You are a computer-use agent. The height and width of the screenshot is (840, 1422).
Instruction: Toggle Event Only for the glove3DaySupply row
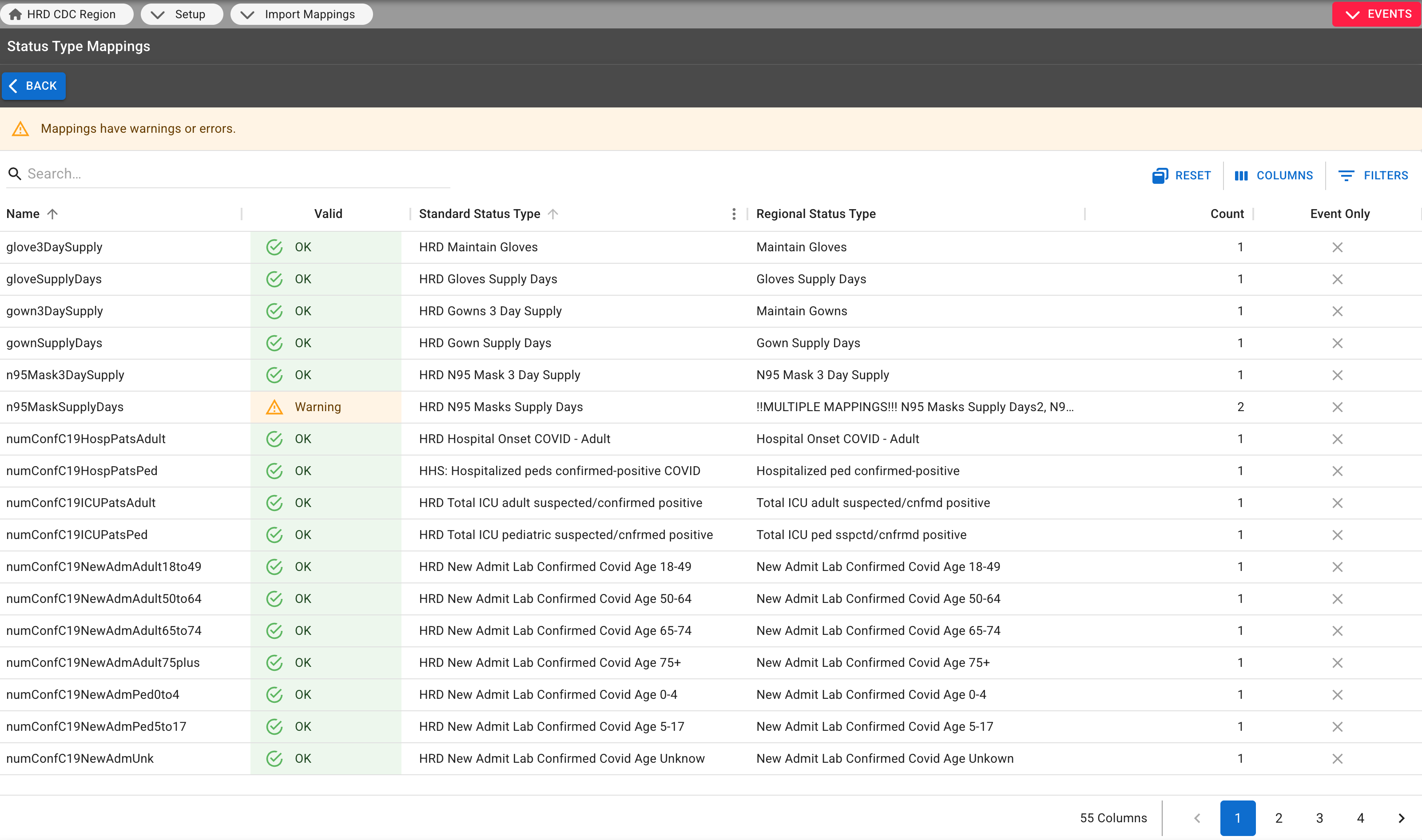coord(1337,247)
